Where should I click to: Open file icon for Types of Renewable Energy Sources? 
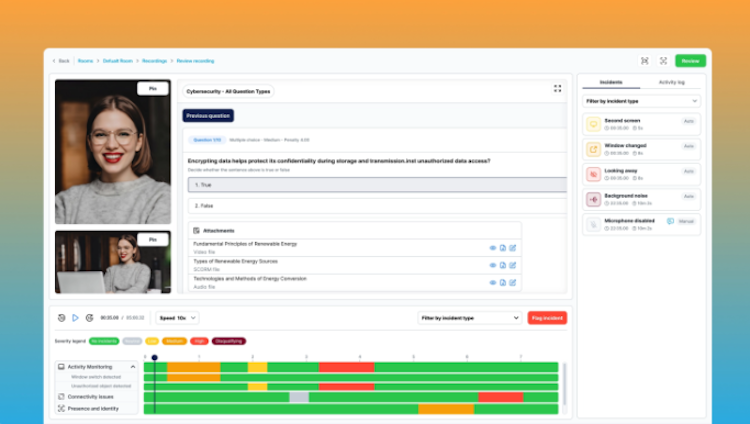coord(503,265)
